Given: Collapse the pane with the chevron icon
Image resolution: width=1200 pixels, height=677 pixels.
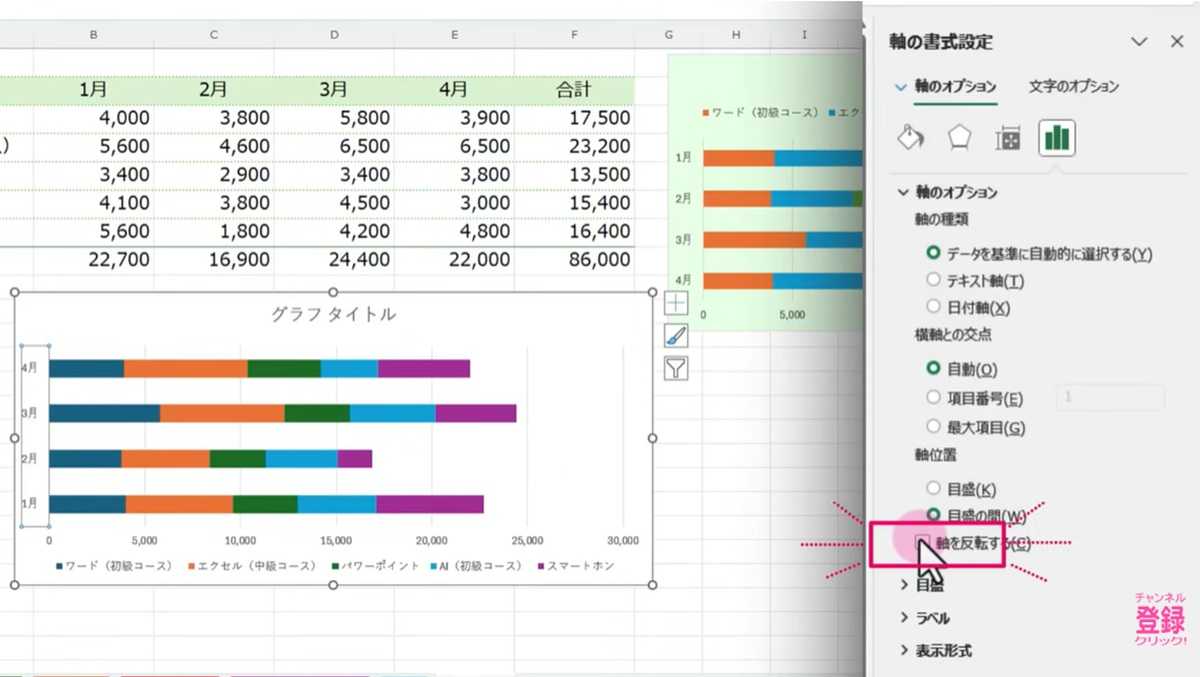Looking at the screenshot, I should pyautogui.click(x=1139, y=42).
